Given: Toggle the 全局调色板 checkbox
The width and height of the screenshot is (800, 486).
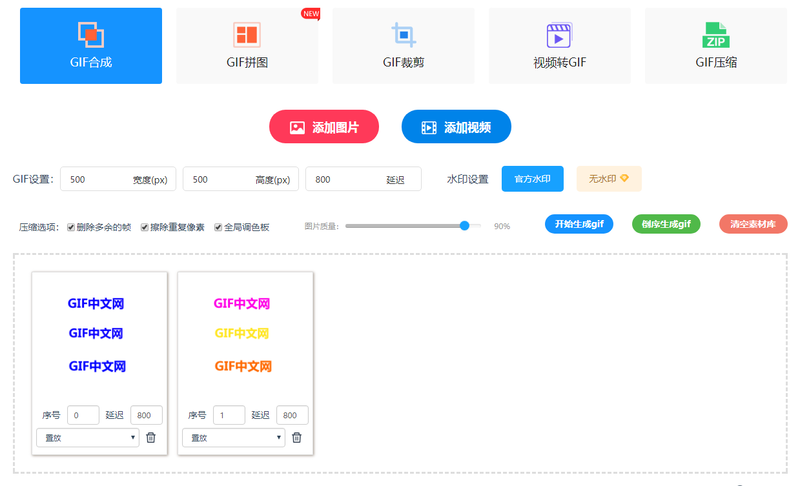Looking at the screenshot, I should 218,227.
